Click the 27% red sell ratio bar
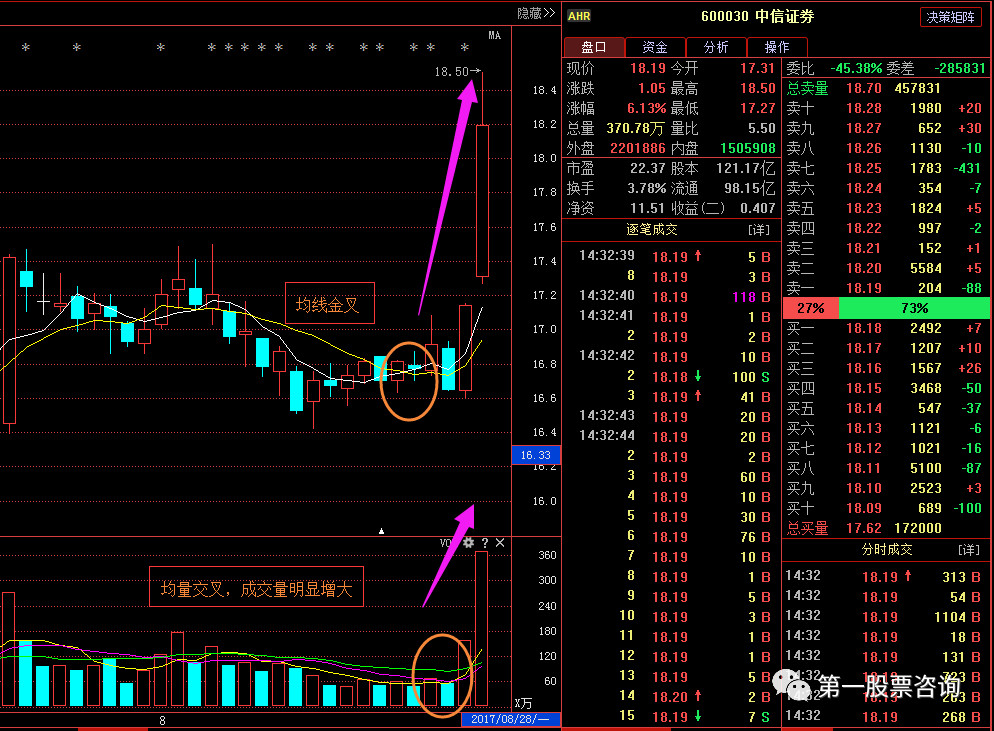This screenshot has height=731, width=994. click(811, 308)
